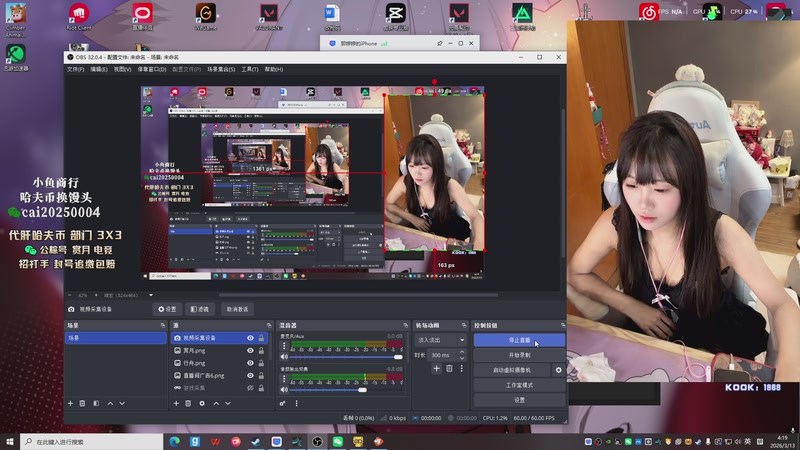This screenshot has height=450, width=800.
Task: Open Scene Collection (S) menu
Action: tap(221, 69)
